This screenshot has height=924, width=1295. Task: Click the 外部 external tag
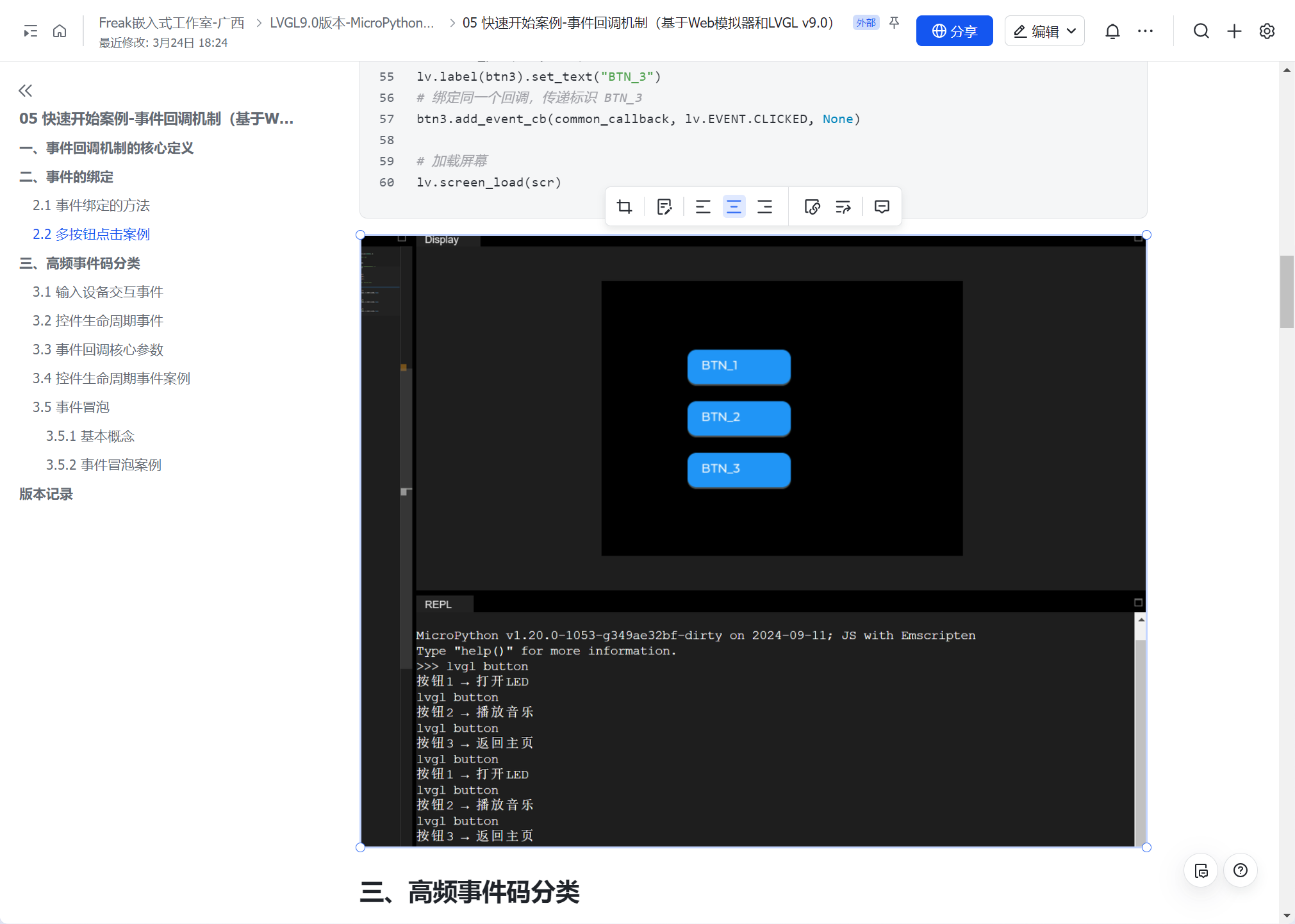866,23
